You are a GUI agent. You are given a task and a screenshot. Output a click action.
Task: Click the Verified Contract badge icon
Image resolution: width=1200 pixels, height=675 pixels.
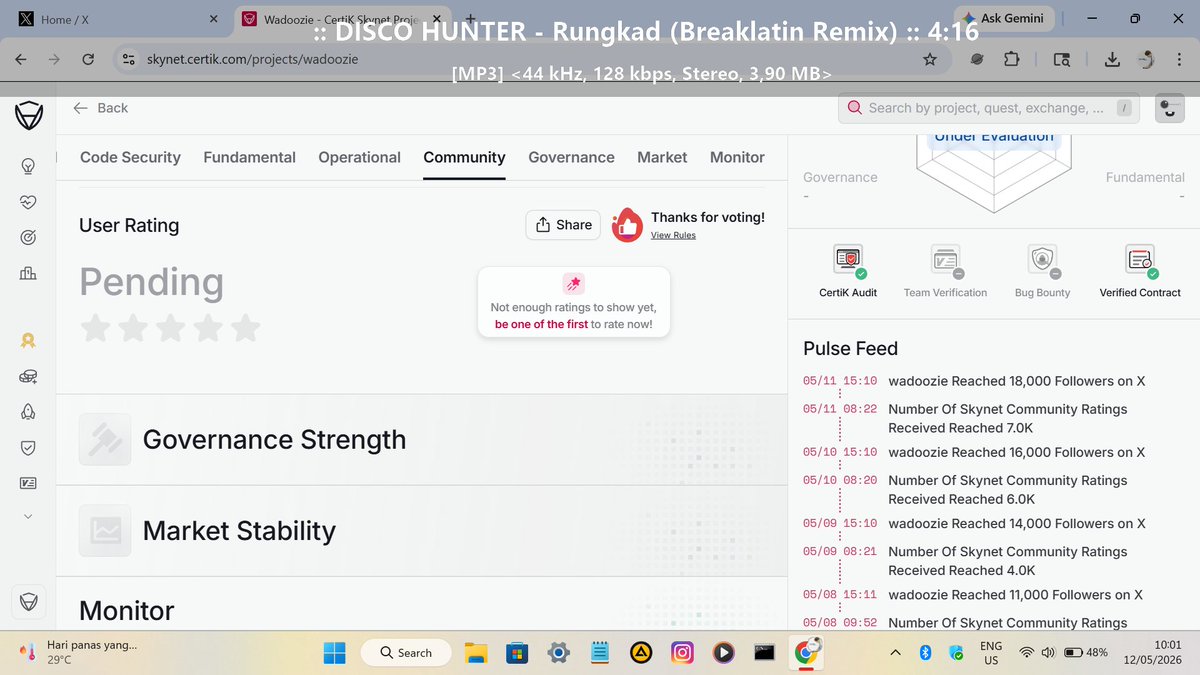[1140, 261]
